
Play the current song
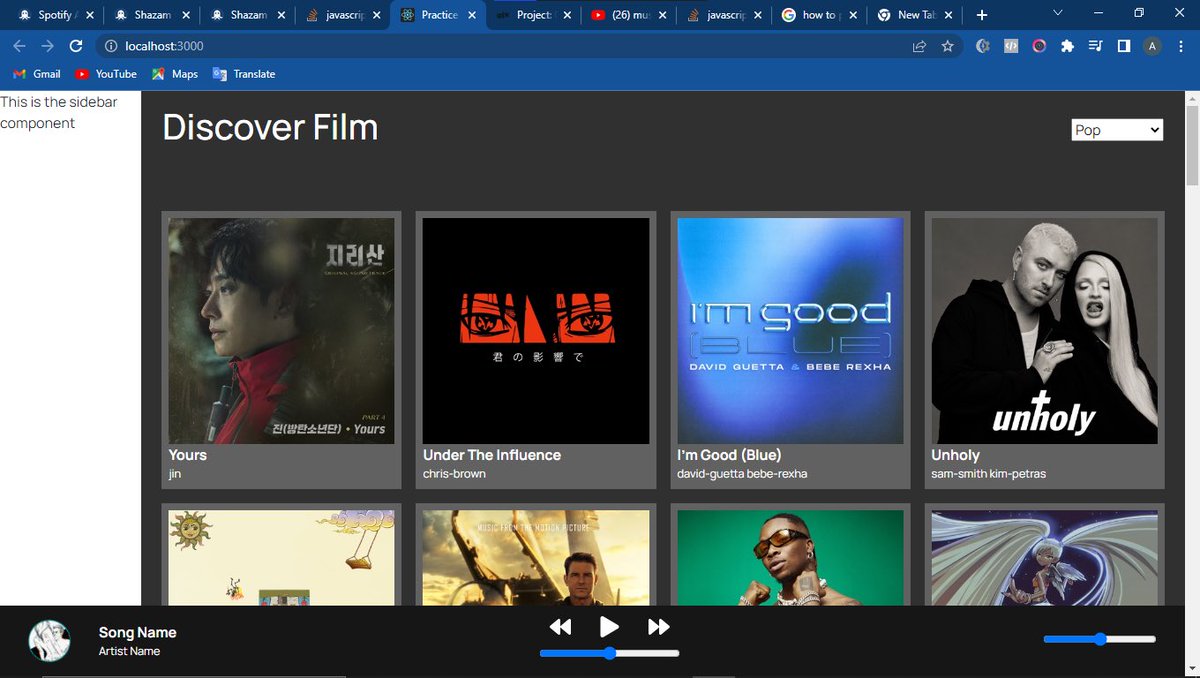[x=609, y=627]
